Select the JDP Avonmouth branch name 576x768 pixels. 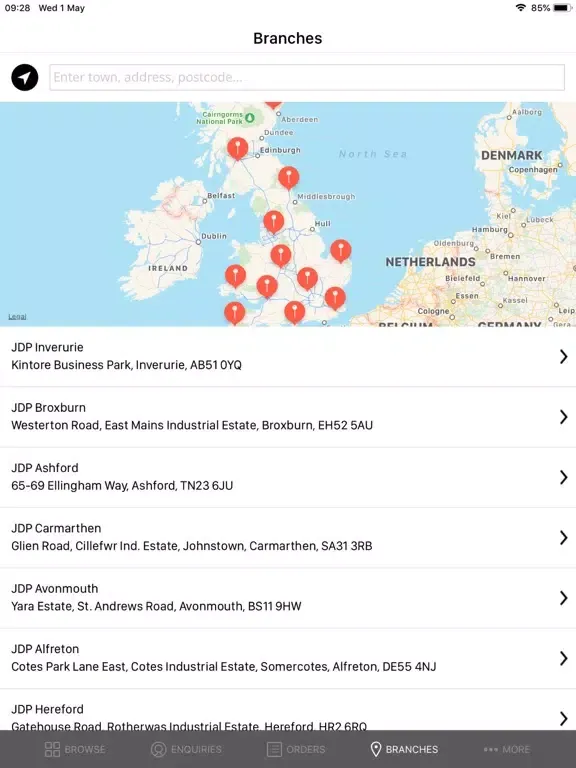click(x=55, y=588)
